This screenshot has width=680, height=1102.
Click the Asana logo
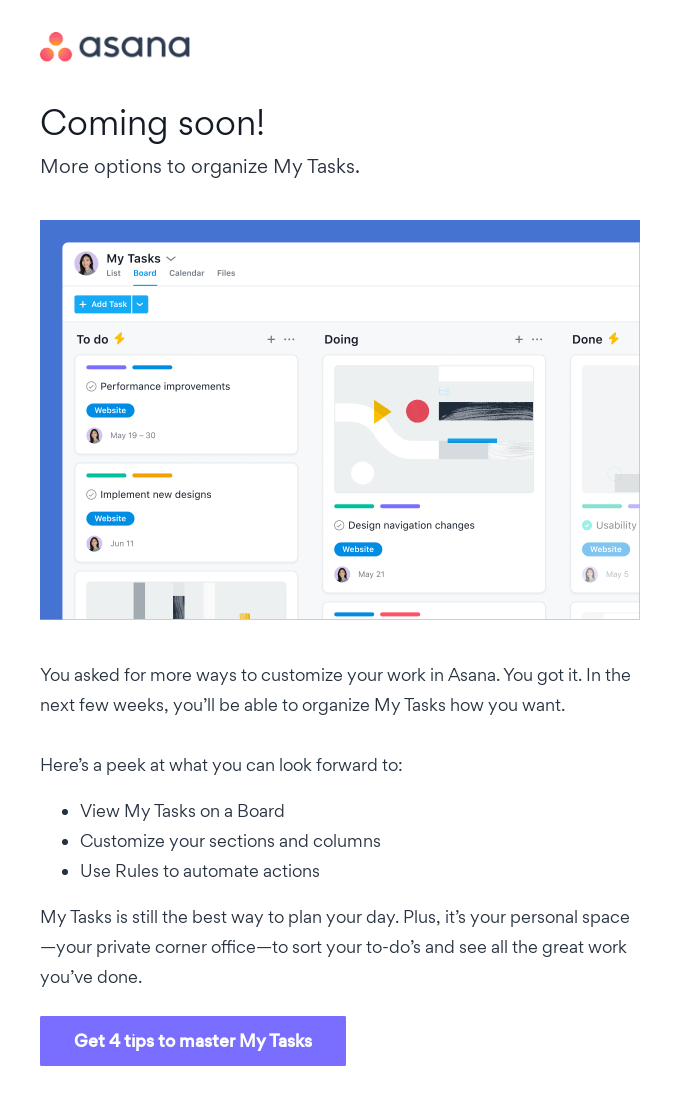pos(114,47)
